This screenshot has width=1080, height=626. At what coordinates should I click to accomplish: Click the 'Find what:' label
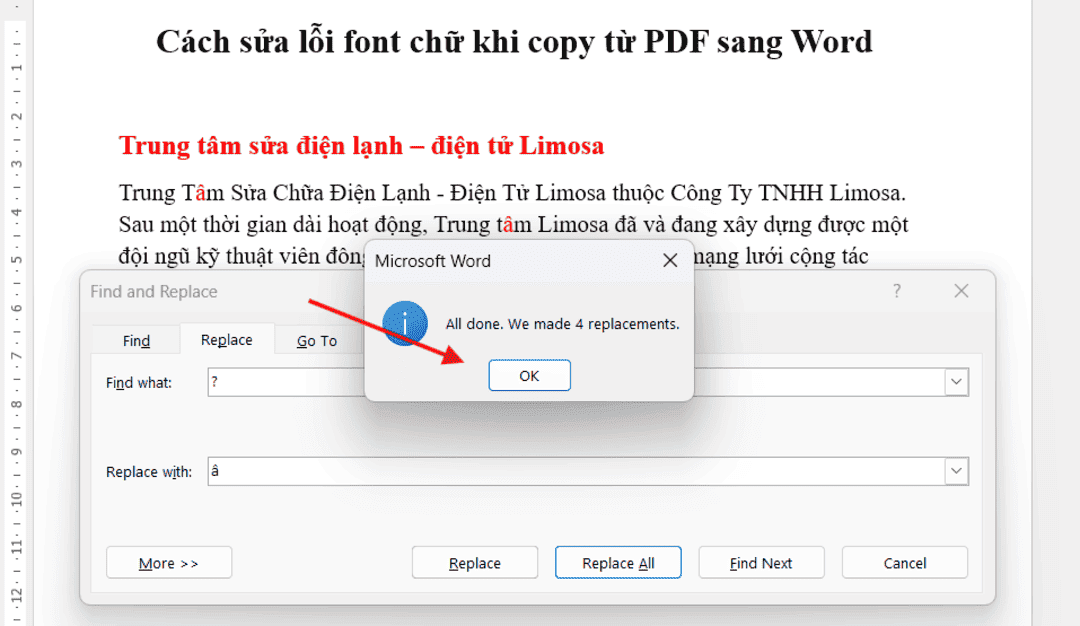(x=138, y=383)
